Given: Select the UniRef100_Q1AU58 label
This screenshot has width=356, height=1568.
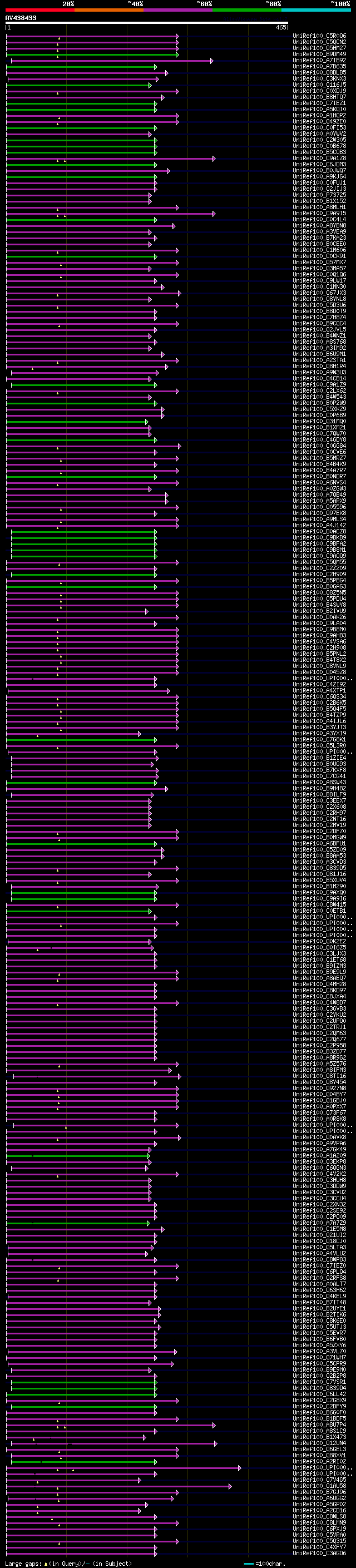Looking at the screenshot, I should point(319,1486).
